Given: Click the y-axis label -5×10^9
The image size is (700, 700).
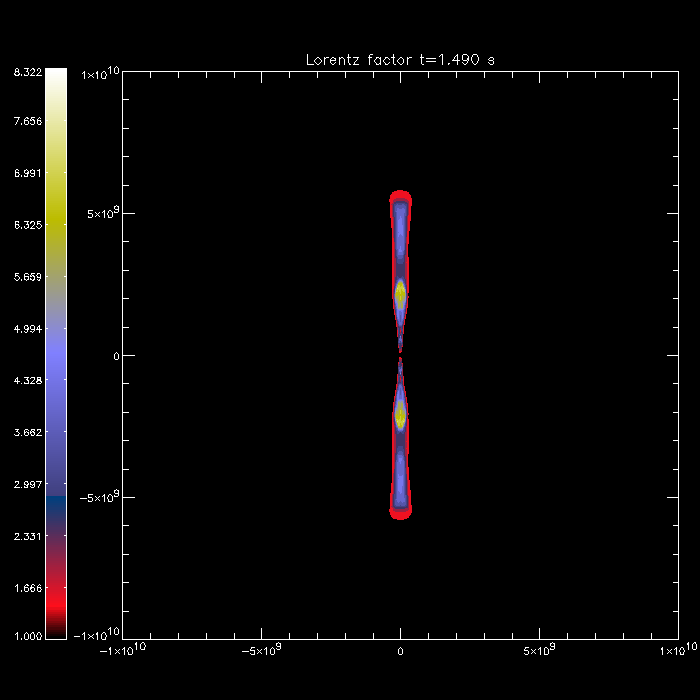Looking at the screenshot, I should (x=100, y=497).
